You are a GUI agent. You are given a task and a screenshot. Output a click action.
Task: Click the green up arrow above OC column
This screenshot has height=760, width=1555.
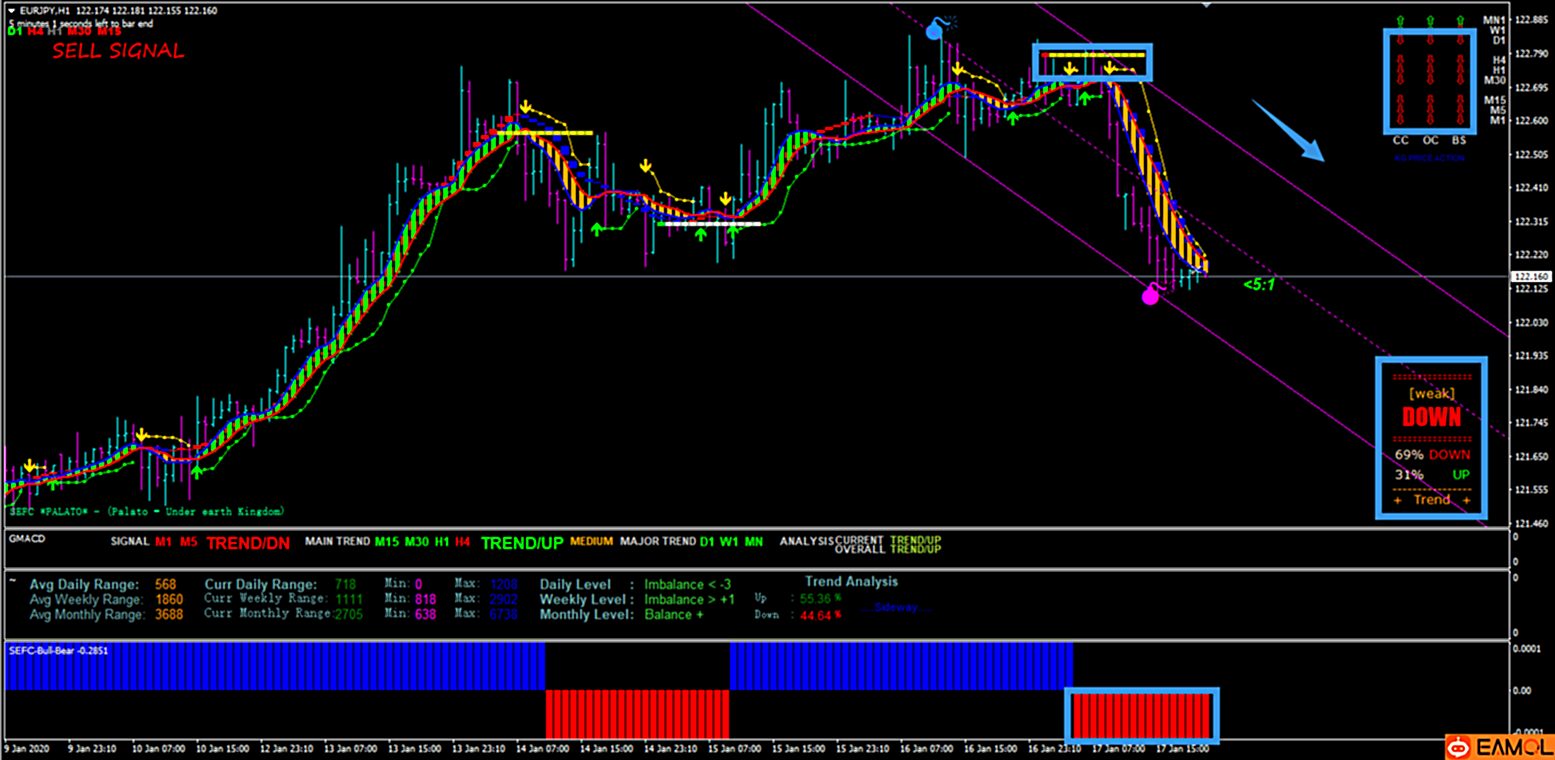(1430, 21)
